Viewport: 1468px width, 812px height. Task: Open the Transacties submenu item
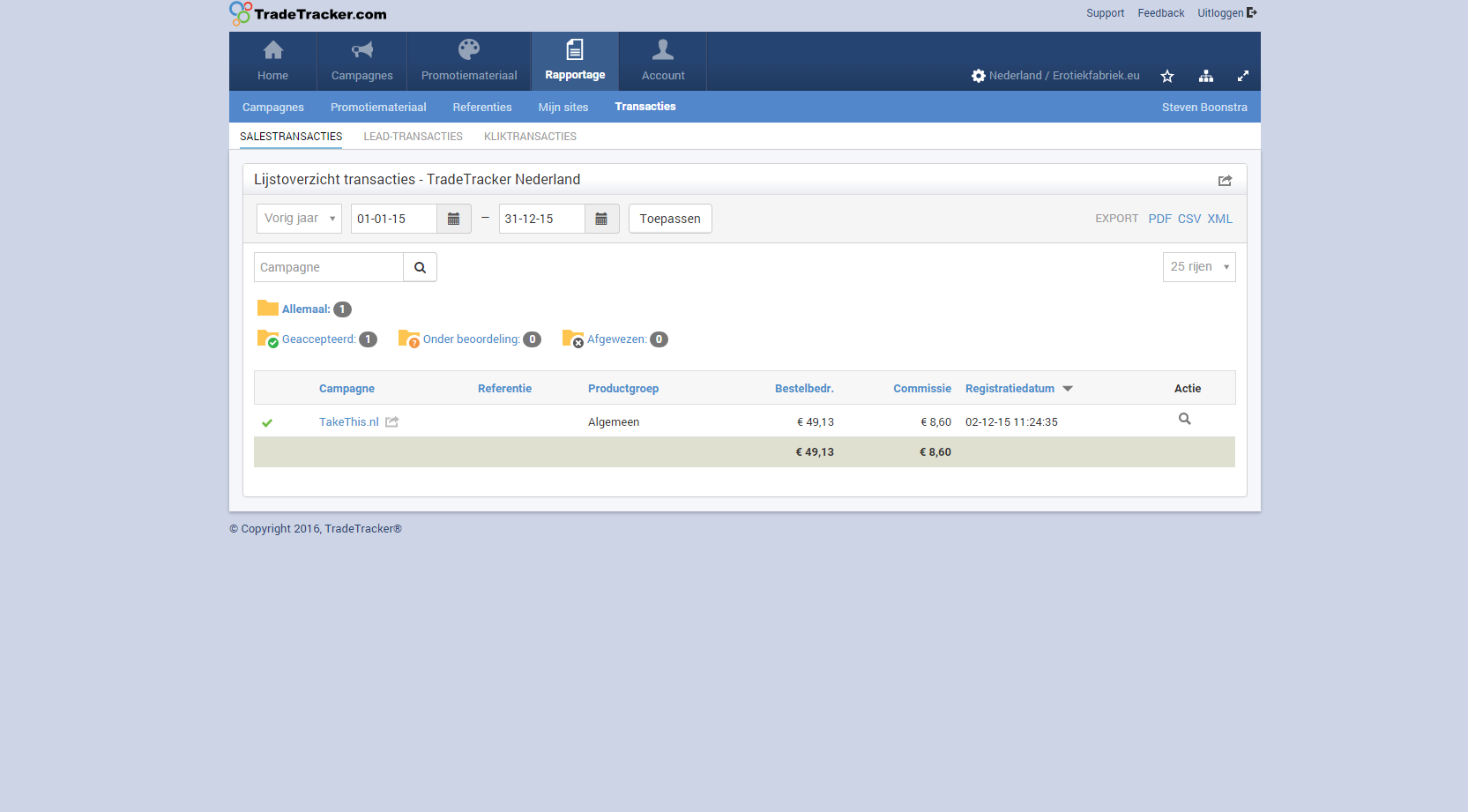[645, 107]
